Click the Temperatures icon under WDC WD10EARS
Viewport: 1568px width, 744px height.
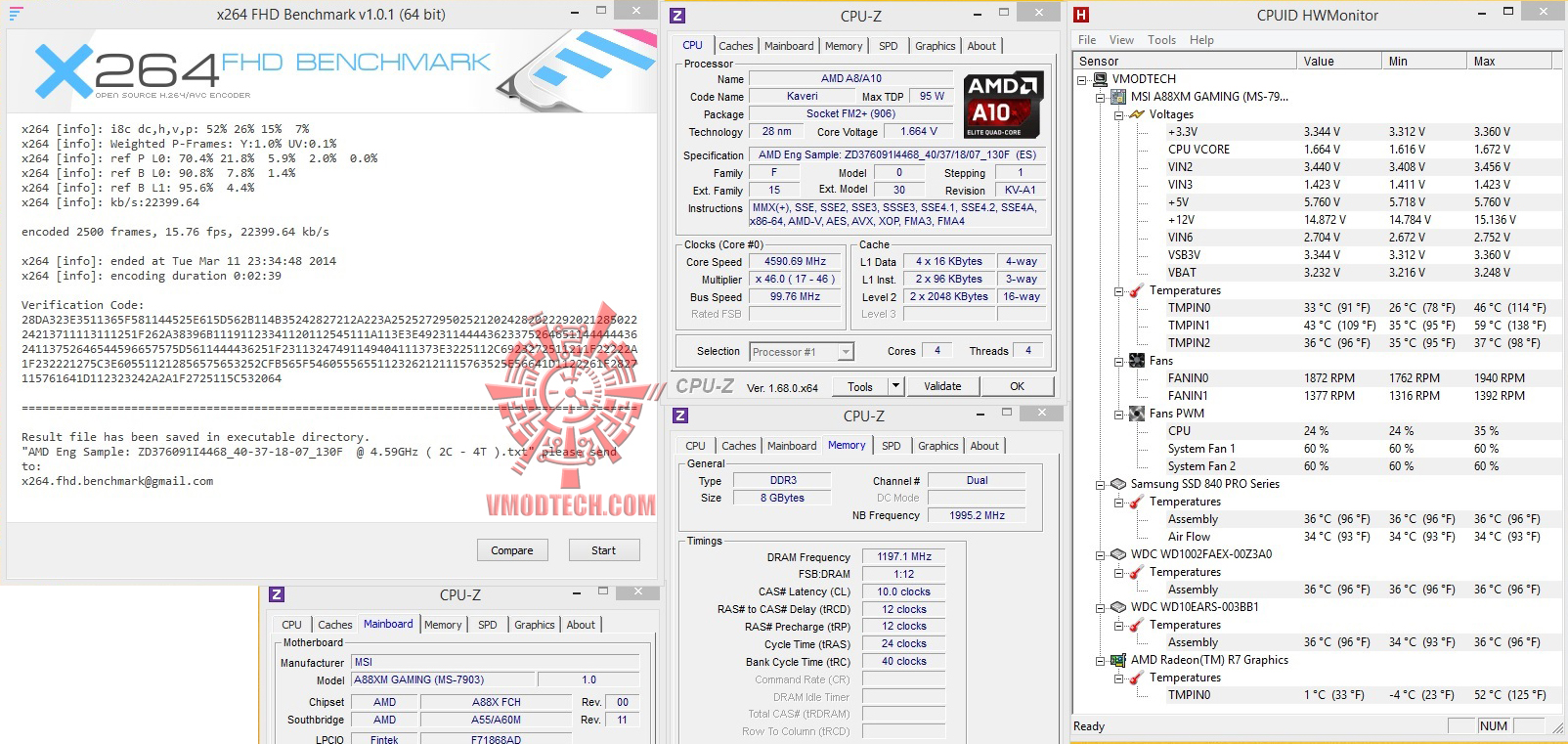[x=1137, y=625]
